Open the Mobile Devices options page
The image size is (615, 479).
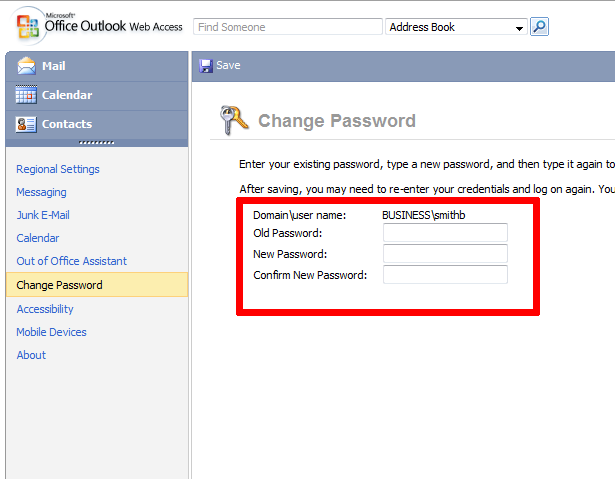tap(51, 332)
